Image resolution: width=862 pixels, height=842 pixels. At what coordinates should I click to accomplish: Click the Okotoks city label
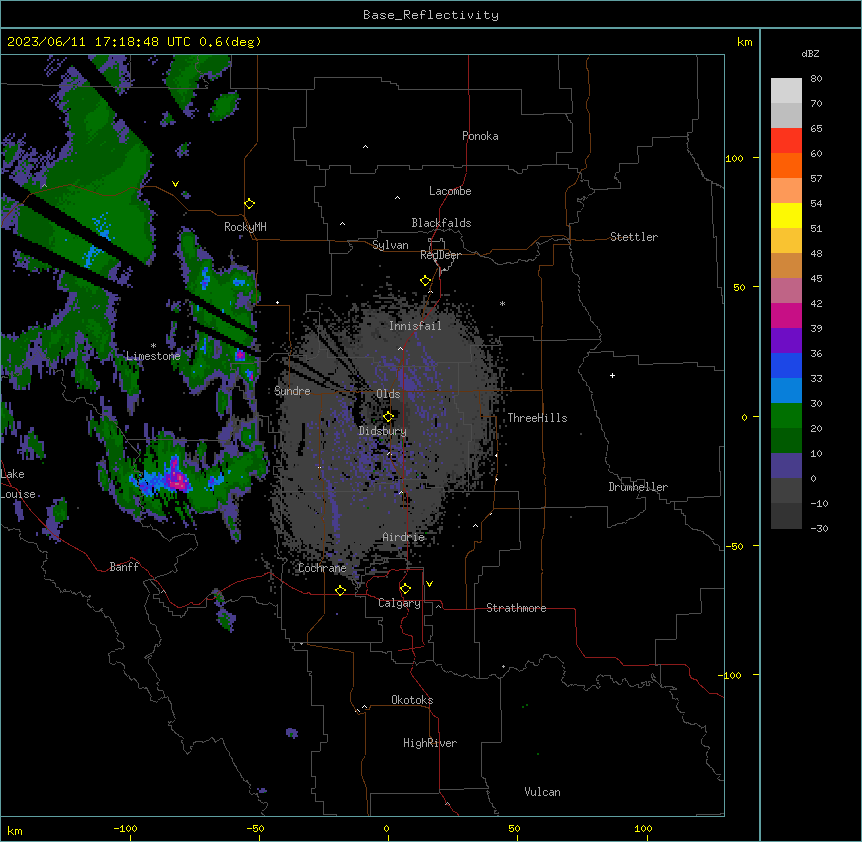click(412, 700)
